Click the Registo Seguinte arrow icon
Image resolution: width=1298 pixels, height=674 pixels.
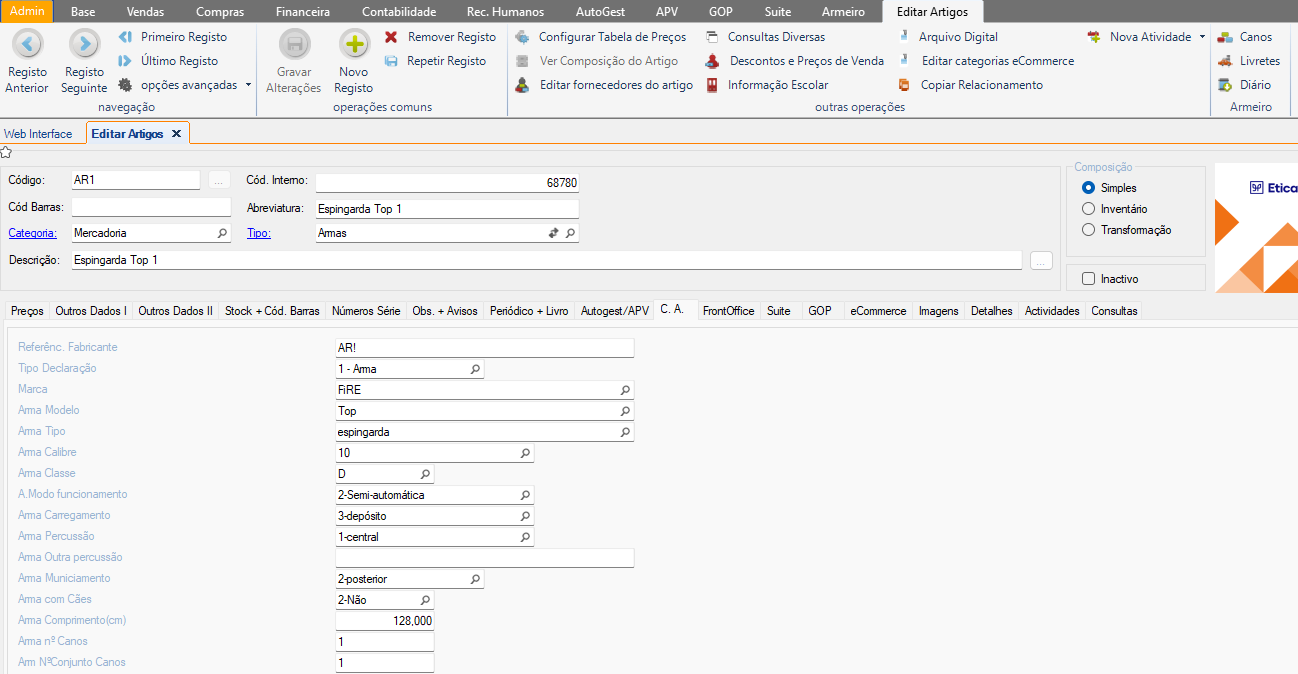point(84,44)
